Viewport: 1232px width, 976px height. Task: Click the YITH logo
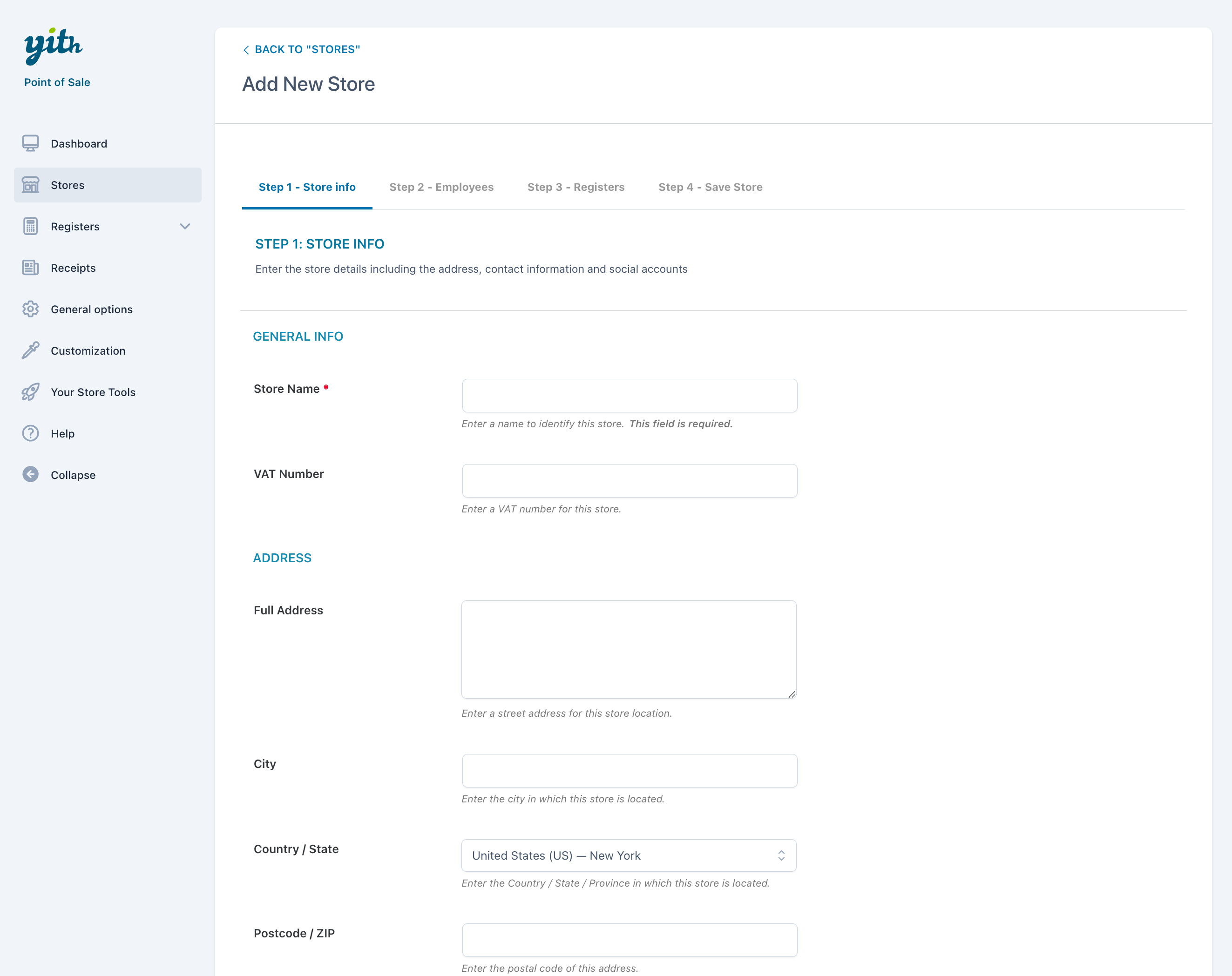coord(53,46)
